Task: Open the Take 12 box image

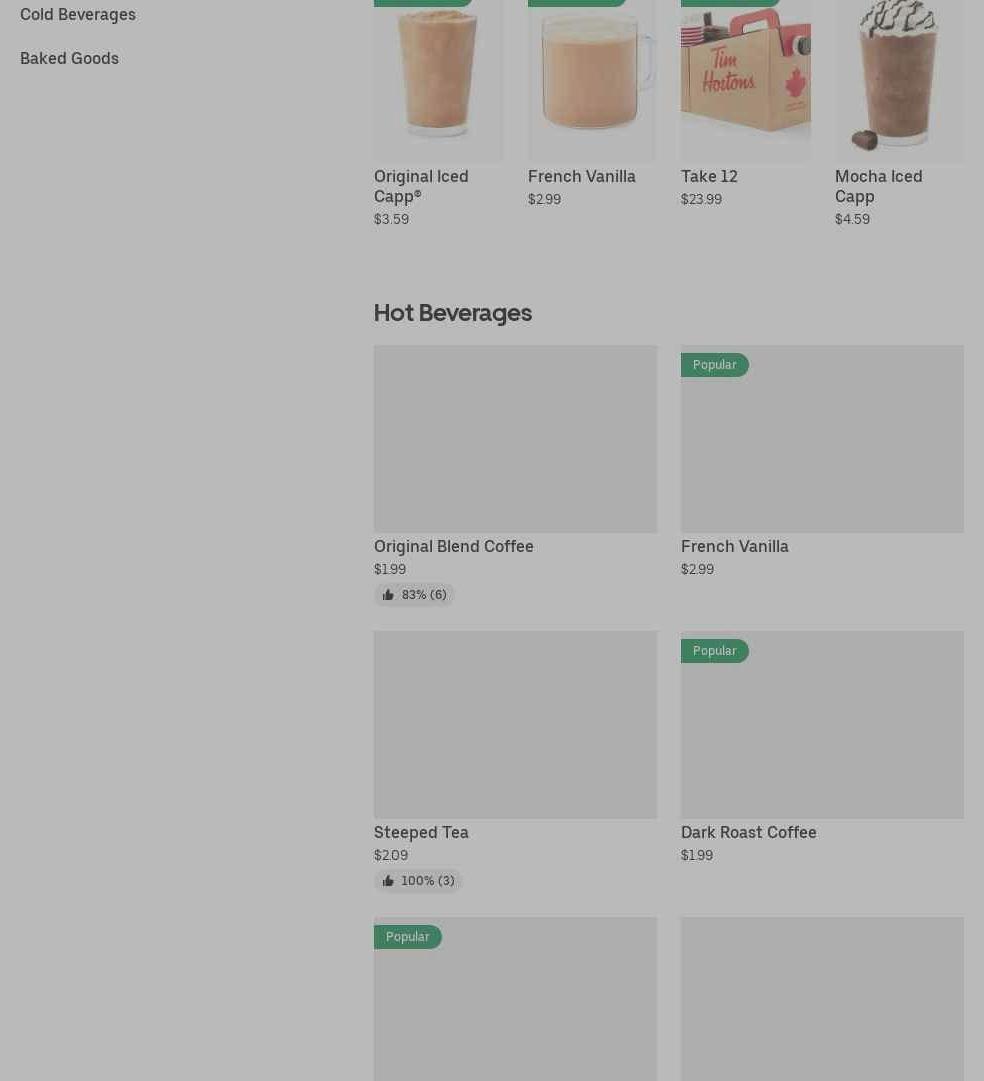Action: pyautogui.click(x=745, y=80)
